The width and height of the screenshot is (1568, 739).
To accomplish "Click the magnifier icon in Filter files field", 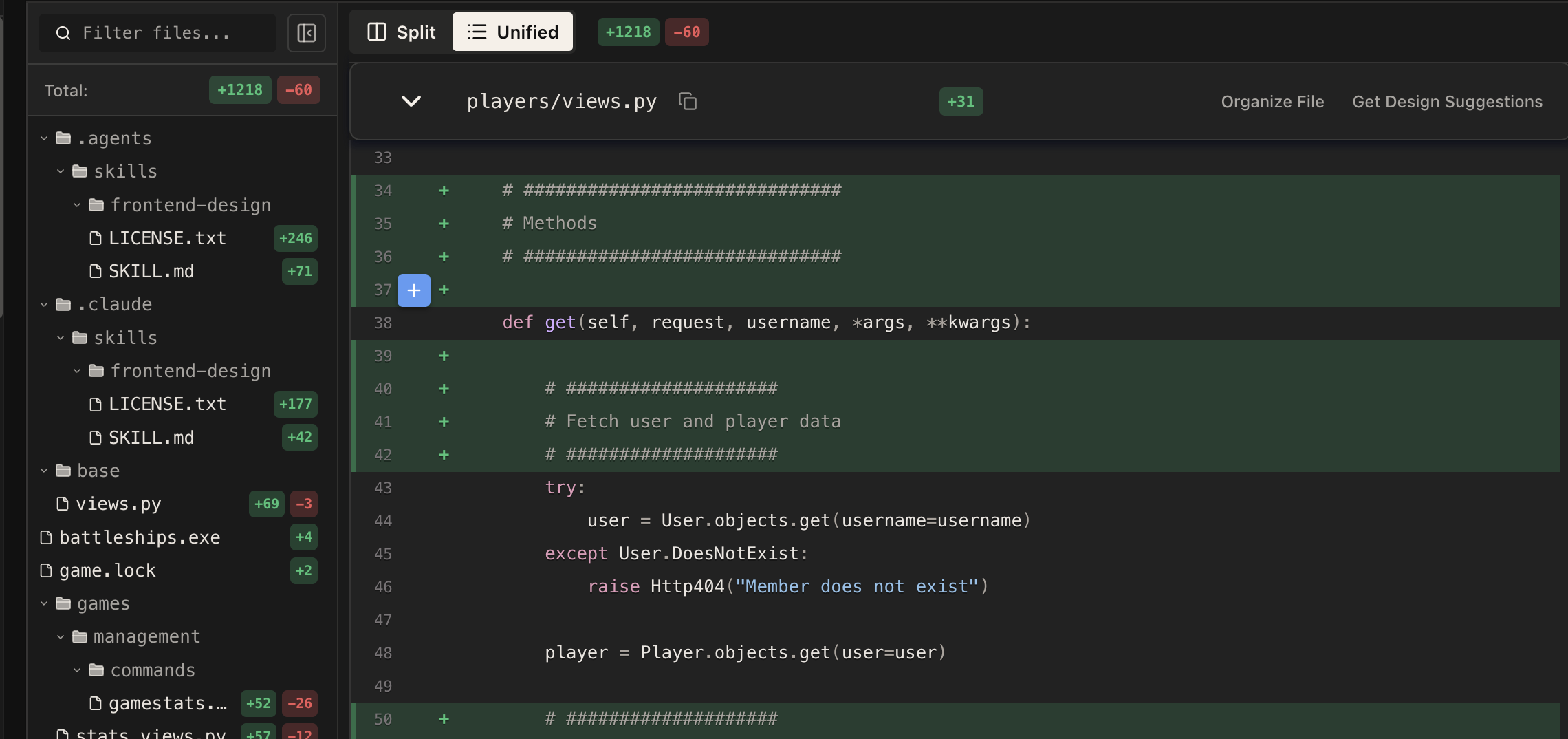I will pos(63,32).
